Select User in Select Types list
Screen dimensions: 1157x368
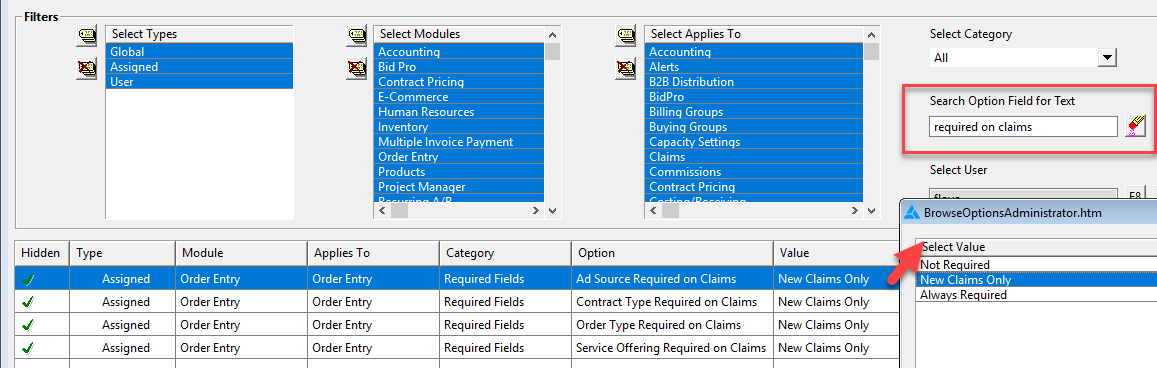click(199, 82)
